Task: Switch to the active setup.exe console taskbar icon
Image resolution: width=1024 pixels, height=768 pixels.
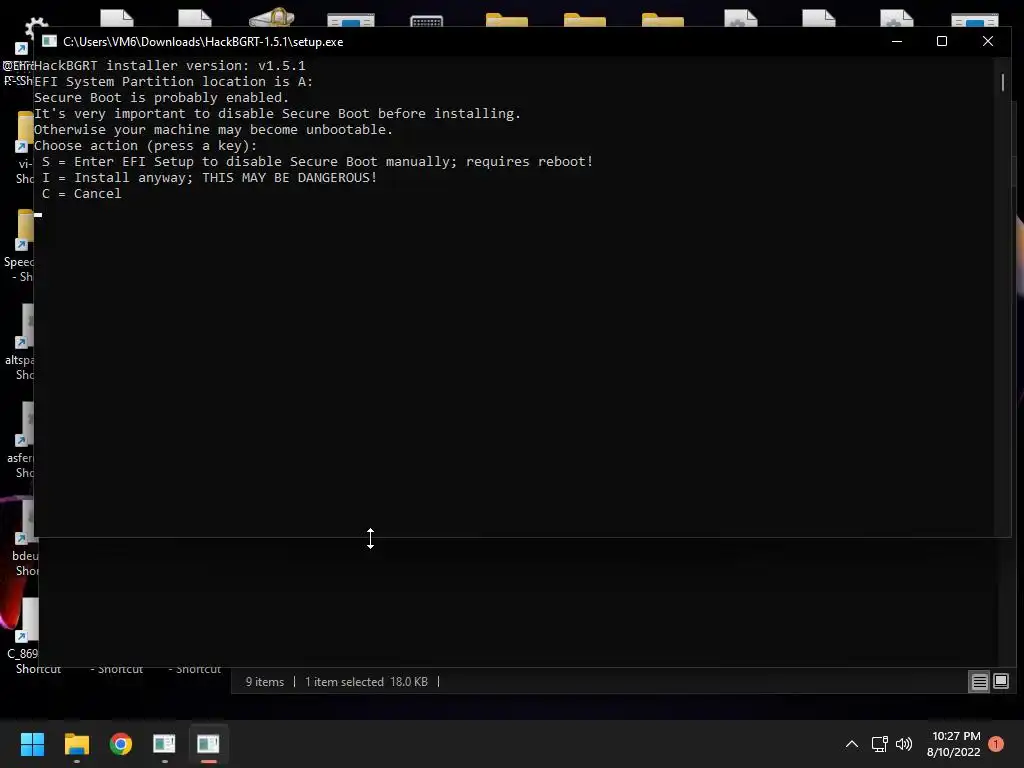Action: [x=208, y=744]
